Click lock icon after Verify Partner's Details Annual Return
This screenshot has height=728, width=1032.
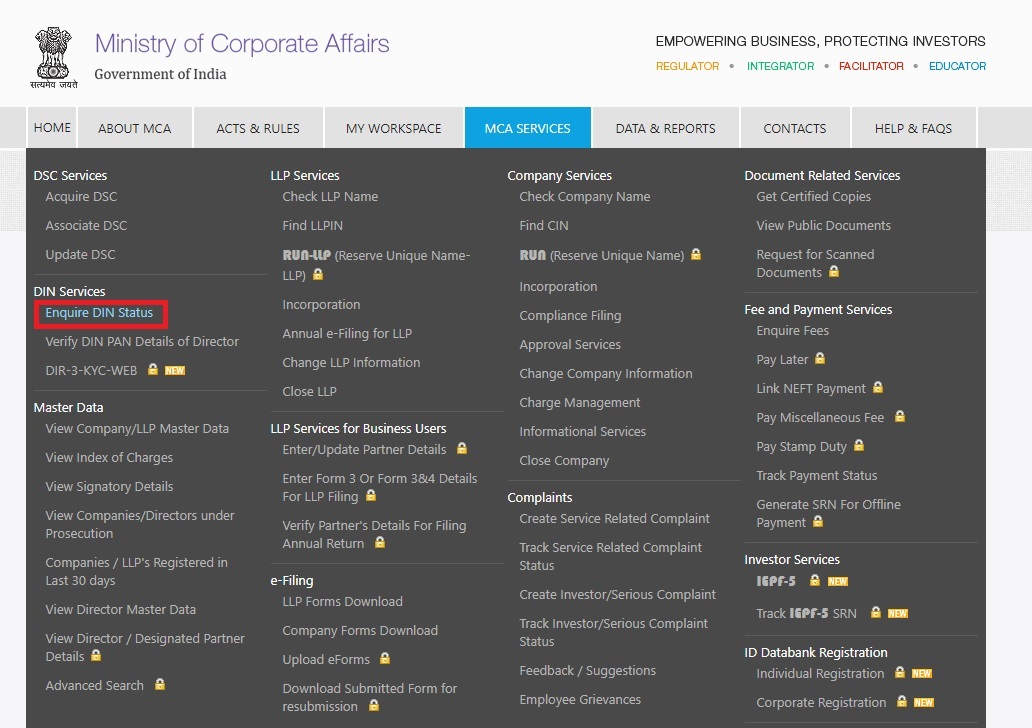380,542
